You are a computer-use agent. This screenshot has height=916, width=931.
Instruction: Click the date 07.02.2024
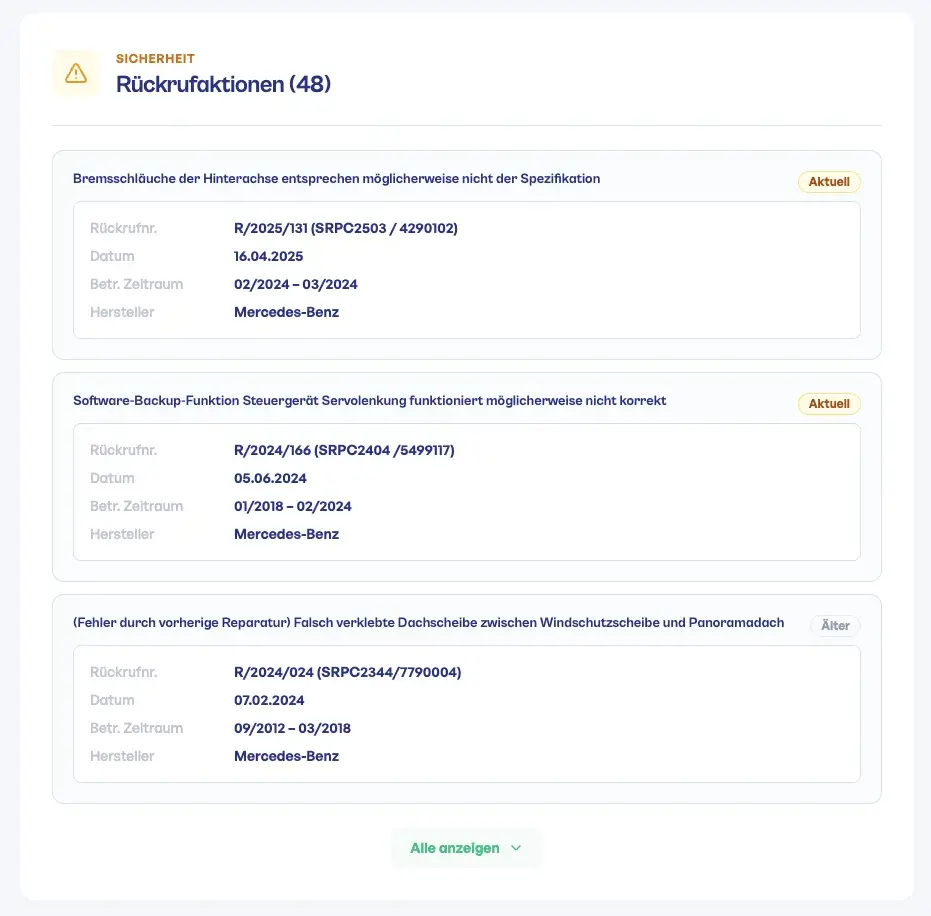click(269, 700)
